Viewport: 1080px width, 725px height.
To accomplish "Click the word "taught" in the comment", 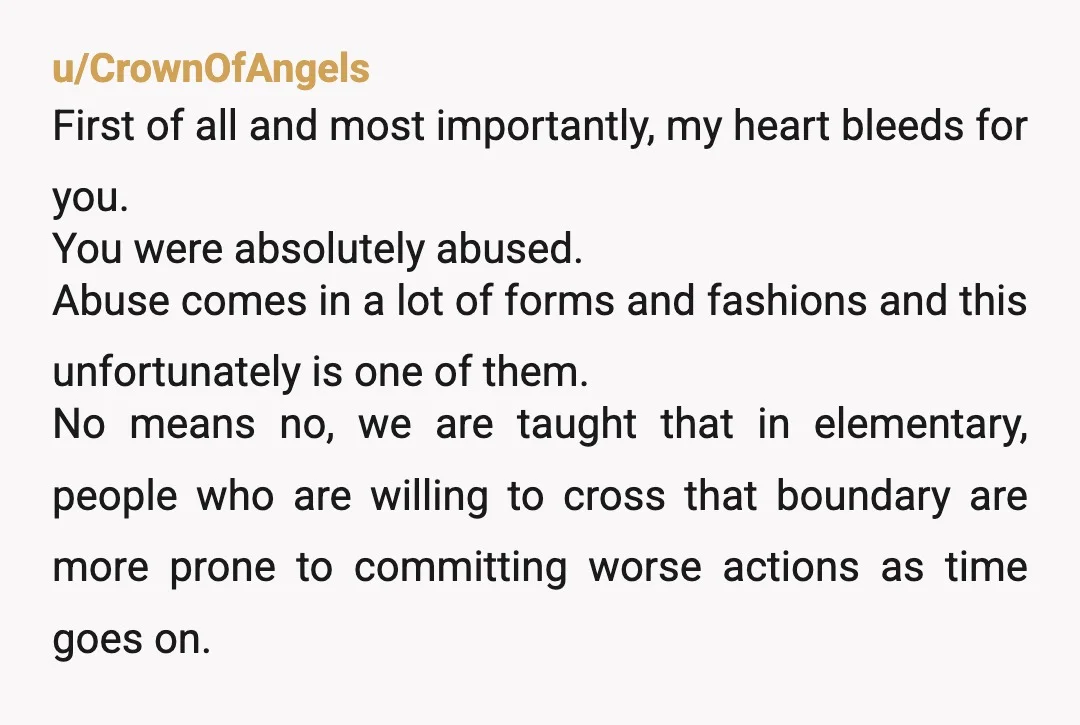I will [x=577, y=425].
